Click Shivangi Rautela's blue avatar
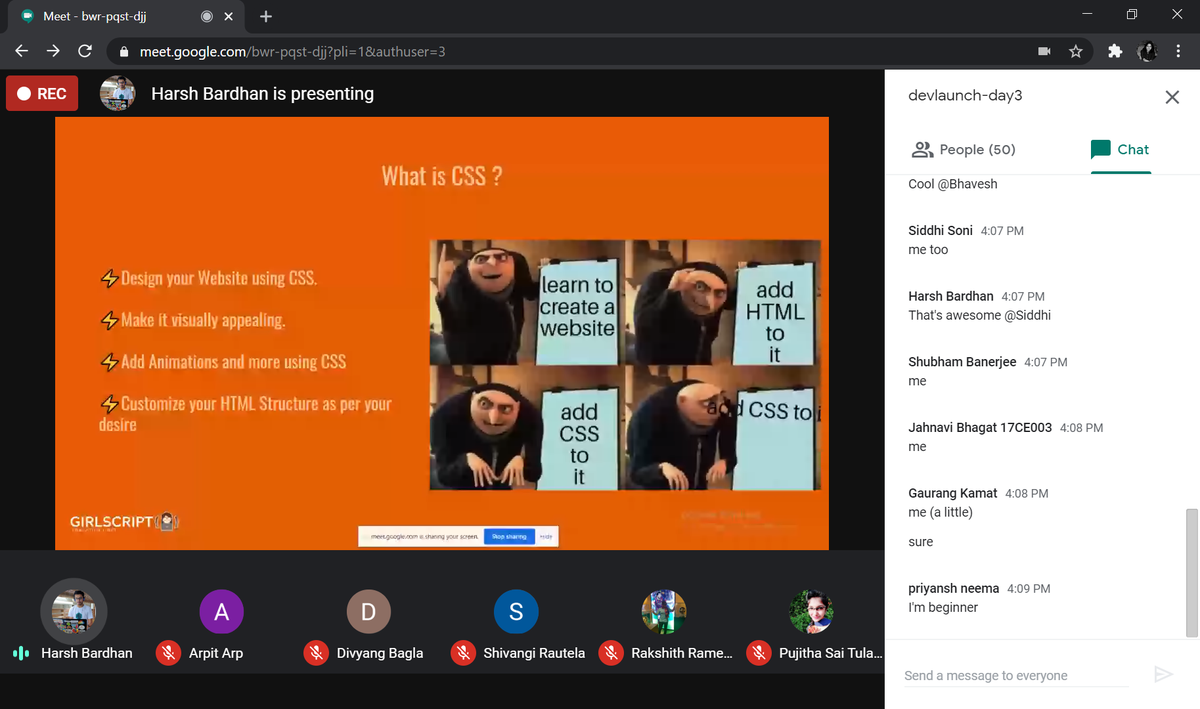The width and height of the screenshot is (1200, 709). coord(516,612)
